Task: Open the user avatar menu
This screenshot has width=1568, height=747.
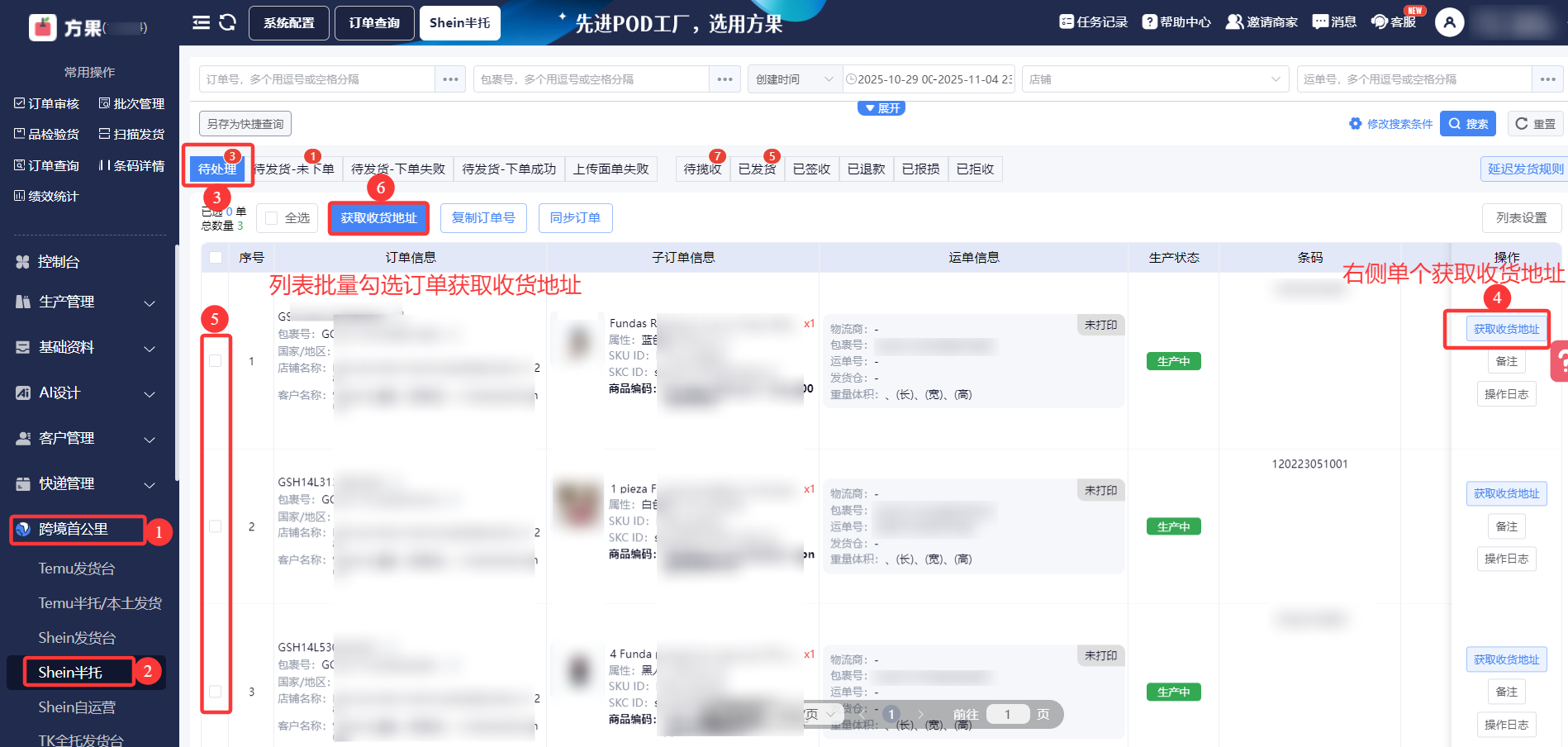Action: click(x=1449, y=22)
